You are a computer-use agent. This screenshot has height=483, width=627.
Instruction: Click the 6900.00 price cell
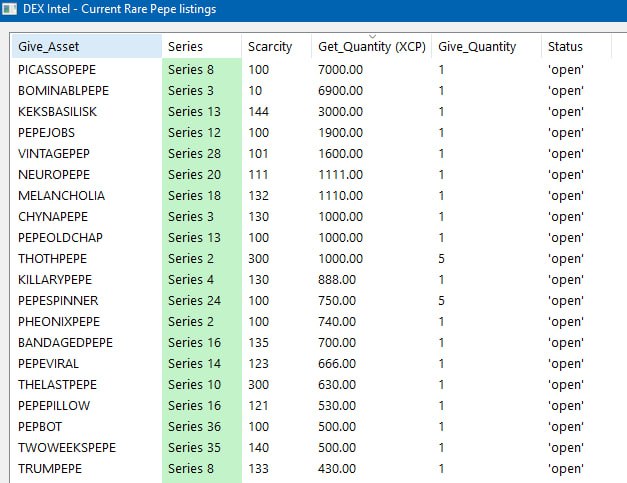point(340,91)
